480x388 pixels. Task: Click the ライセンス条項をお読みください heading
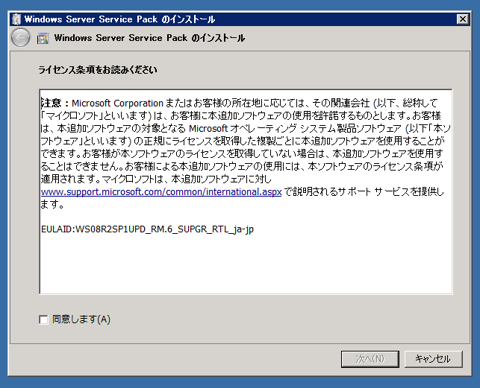pyautogui.click(x=98, y=70)
